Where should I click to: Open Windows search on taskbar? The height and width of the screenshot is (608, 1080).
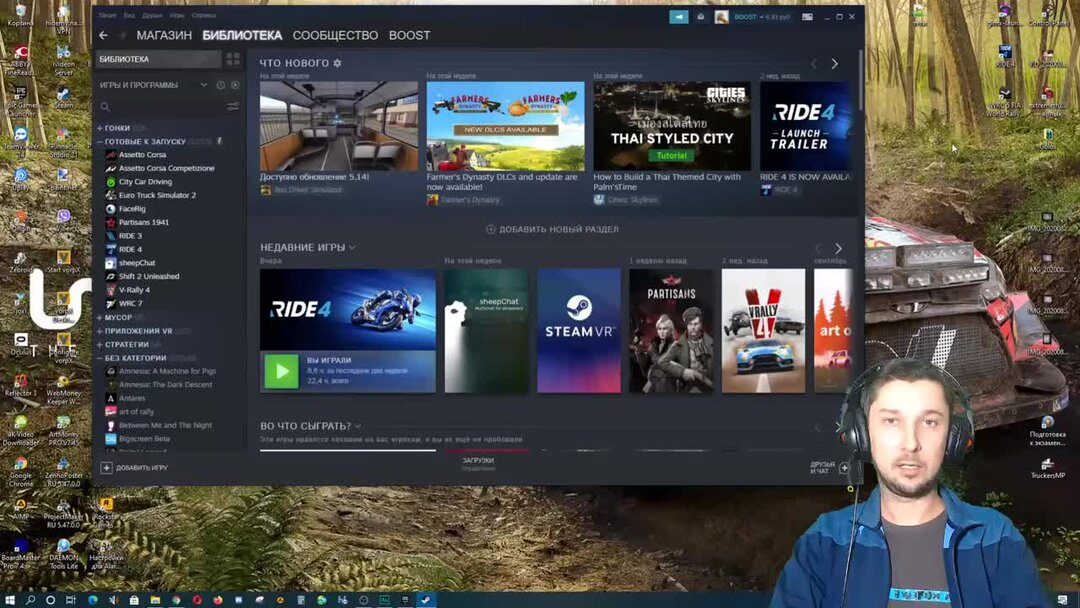(x=30, y=600)
